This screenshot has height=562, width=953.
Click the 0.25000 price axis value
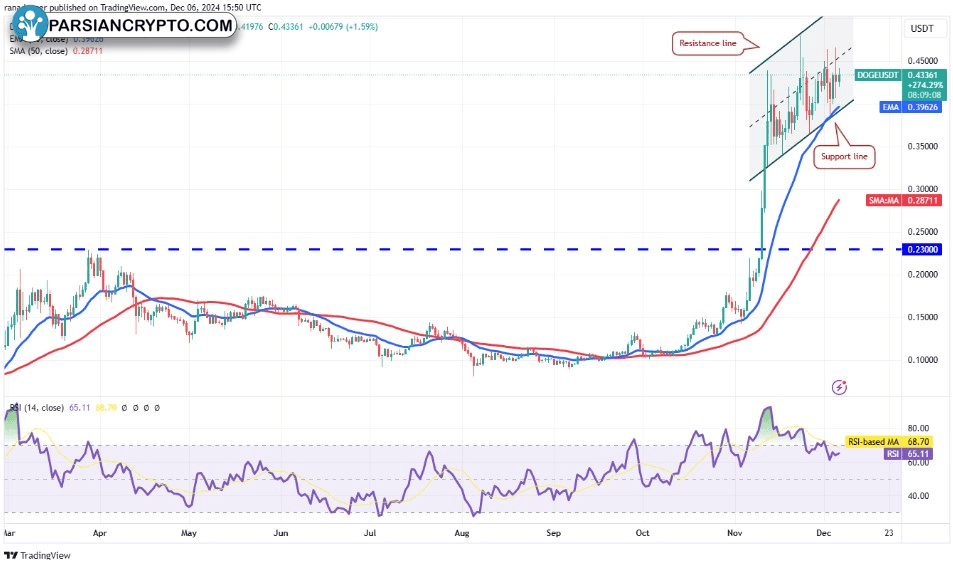pos(923,231)
